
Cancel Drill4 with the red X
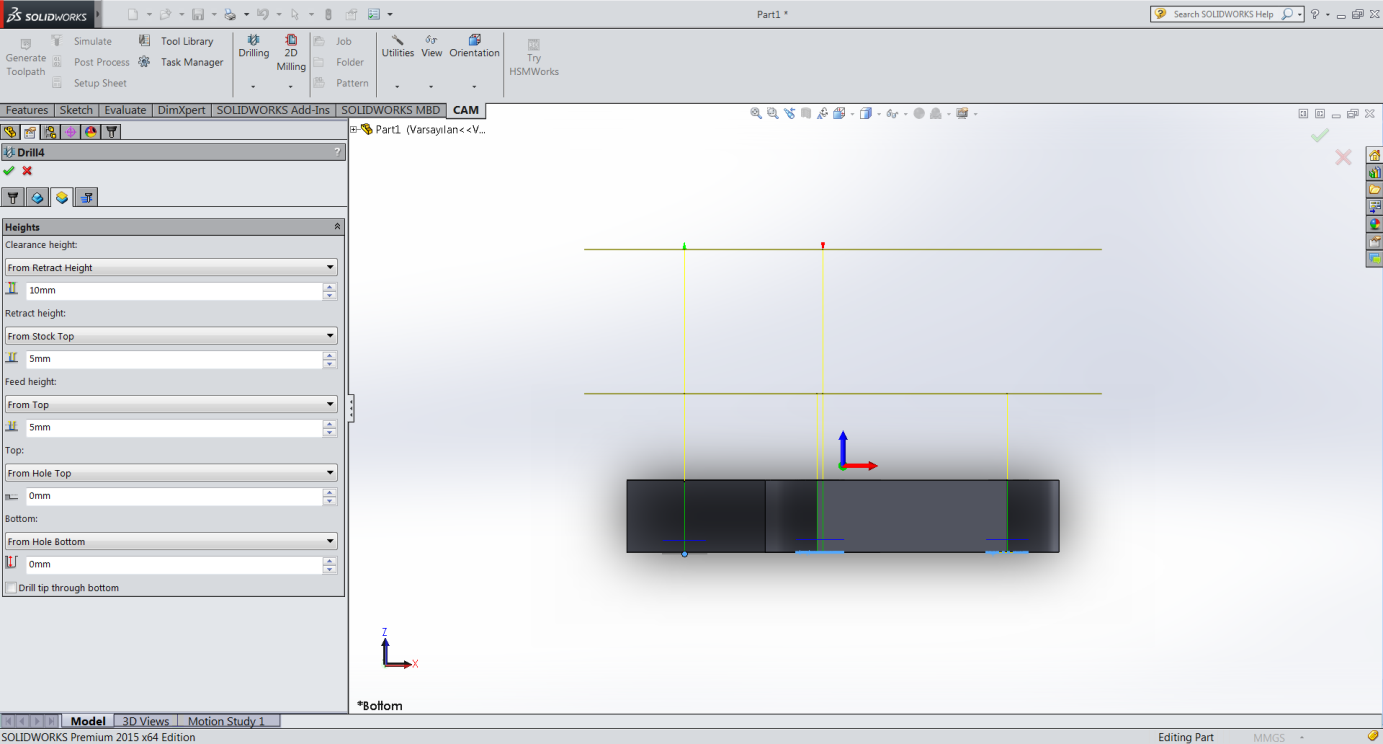tap(27, 171)
